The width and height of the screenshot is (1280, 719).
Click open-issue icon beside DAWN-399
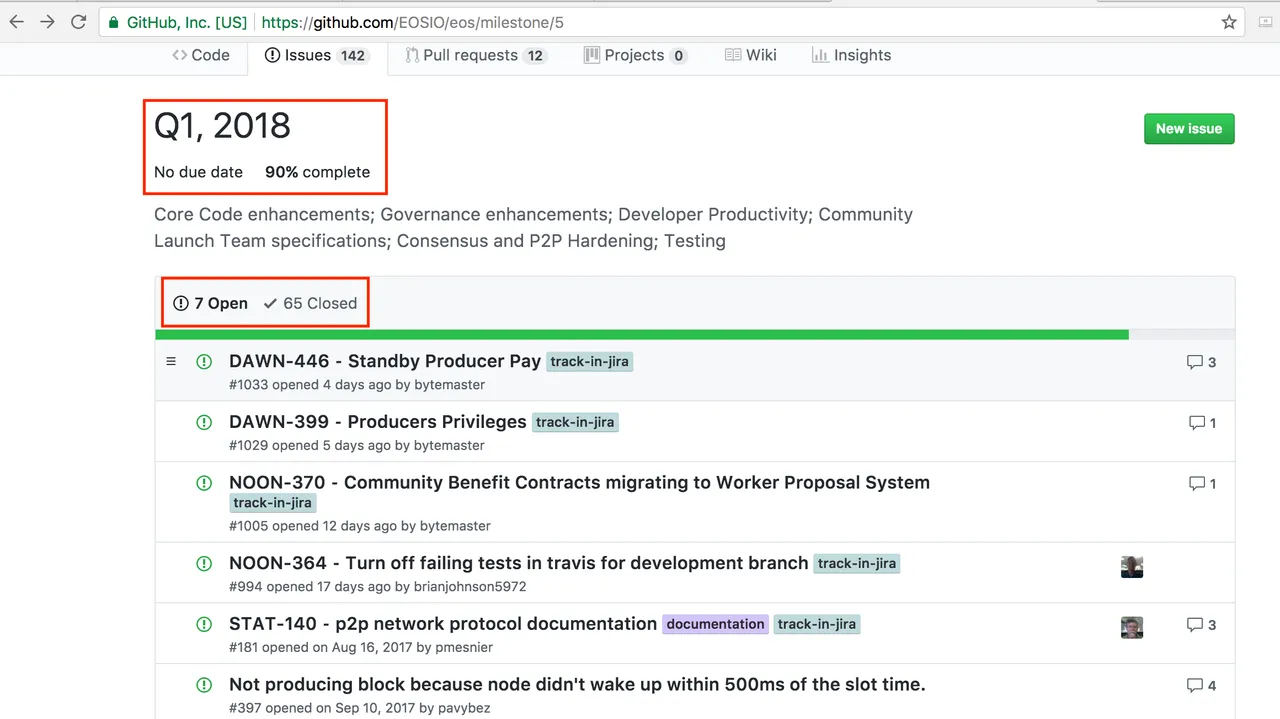point(204,423)
